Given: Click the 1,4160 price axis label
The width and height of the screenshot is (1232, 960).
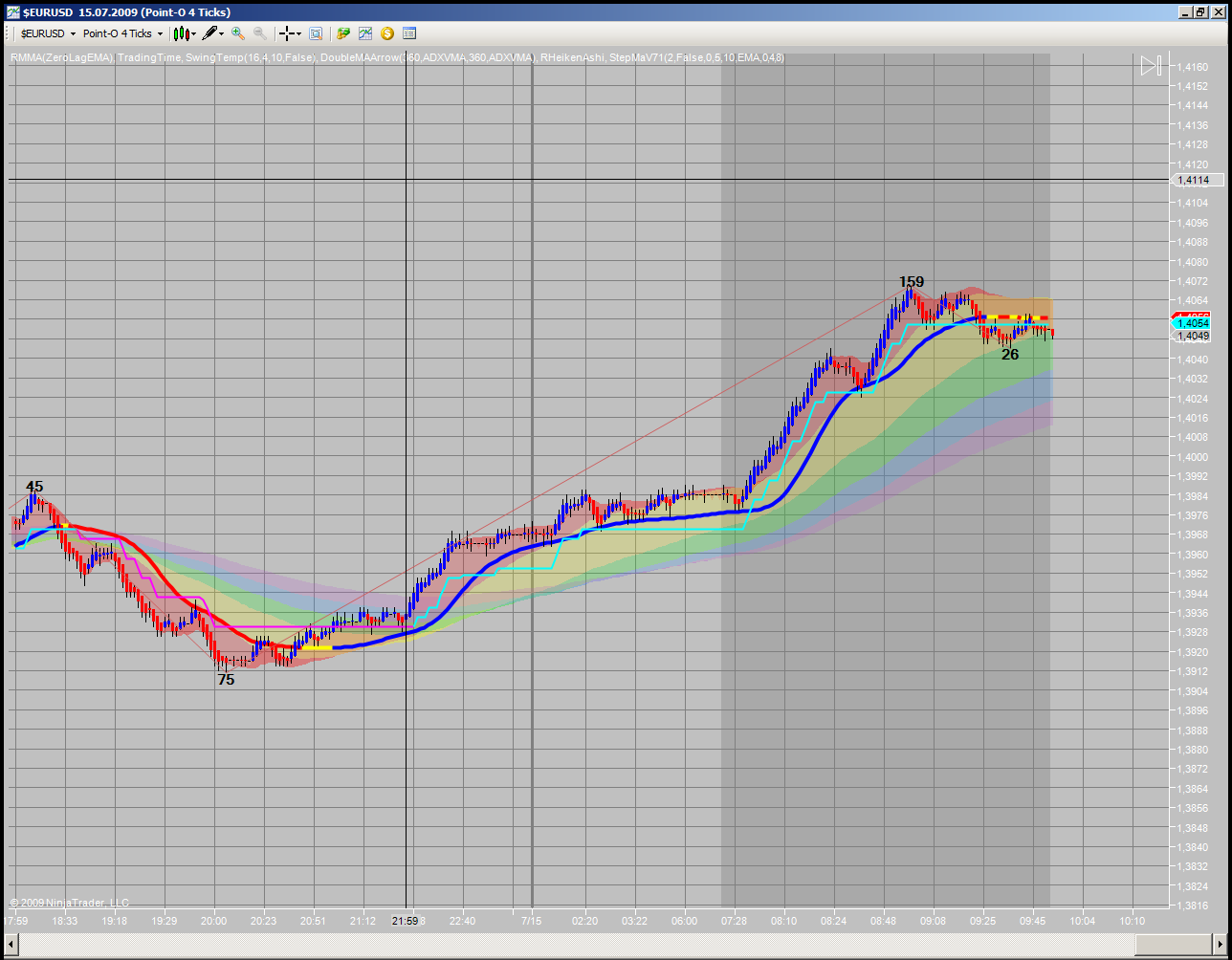Looking at the screenshot, I should [1192, 66].
